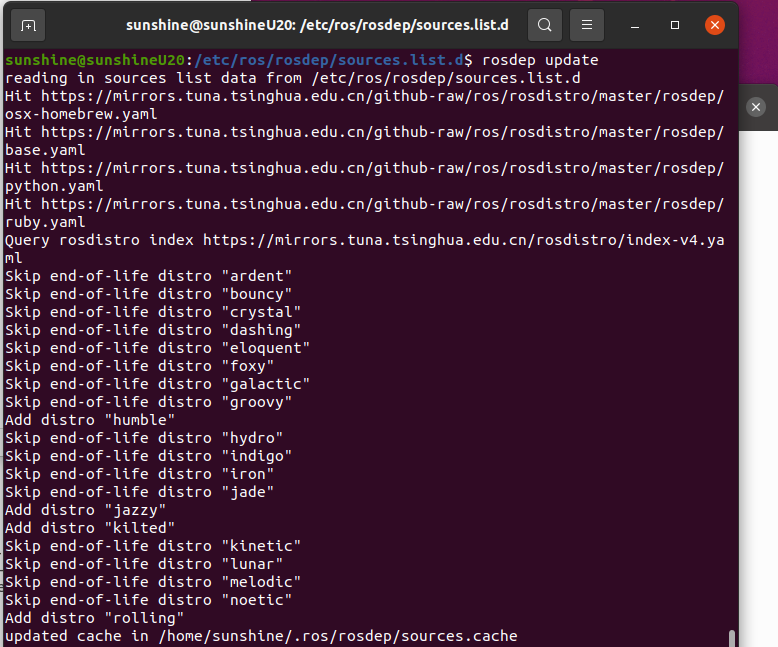Click the Skip distro "crystal" line
This screenshot has width=778, height=647.
pyautogui.click(x=153, y=312)
